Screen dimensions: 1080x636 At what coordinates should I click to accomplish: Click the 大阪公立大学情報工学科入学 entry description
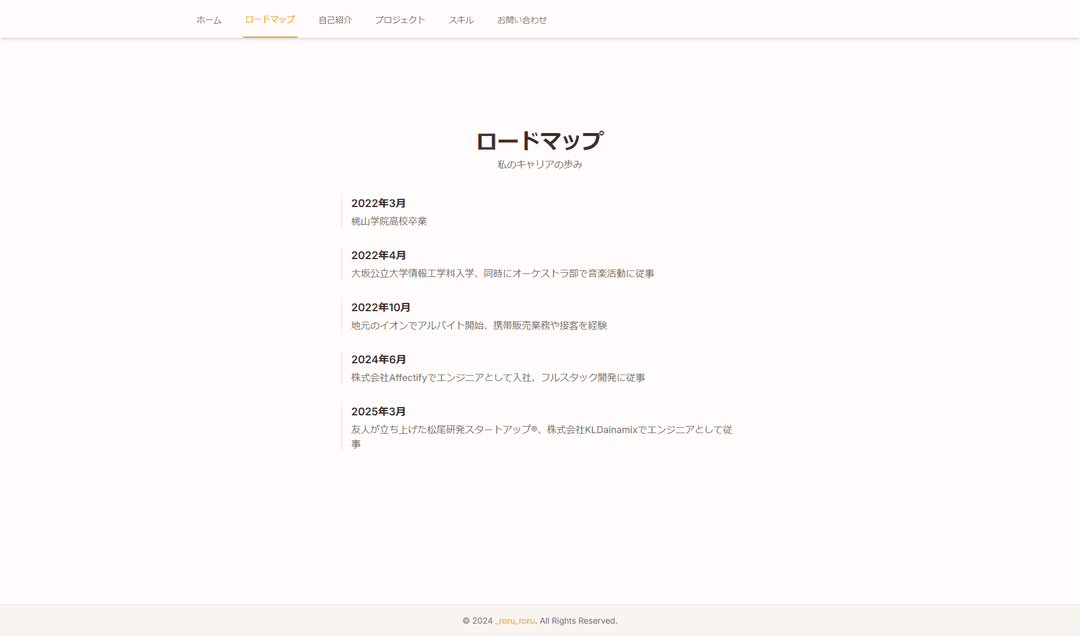point(503,274)
